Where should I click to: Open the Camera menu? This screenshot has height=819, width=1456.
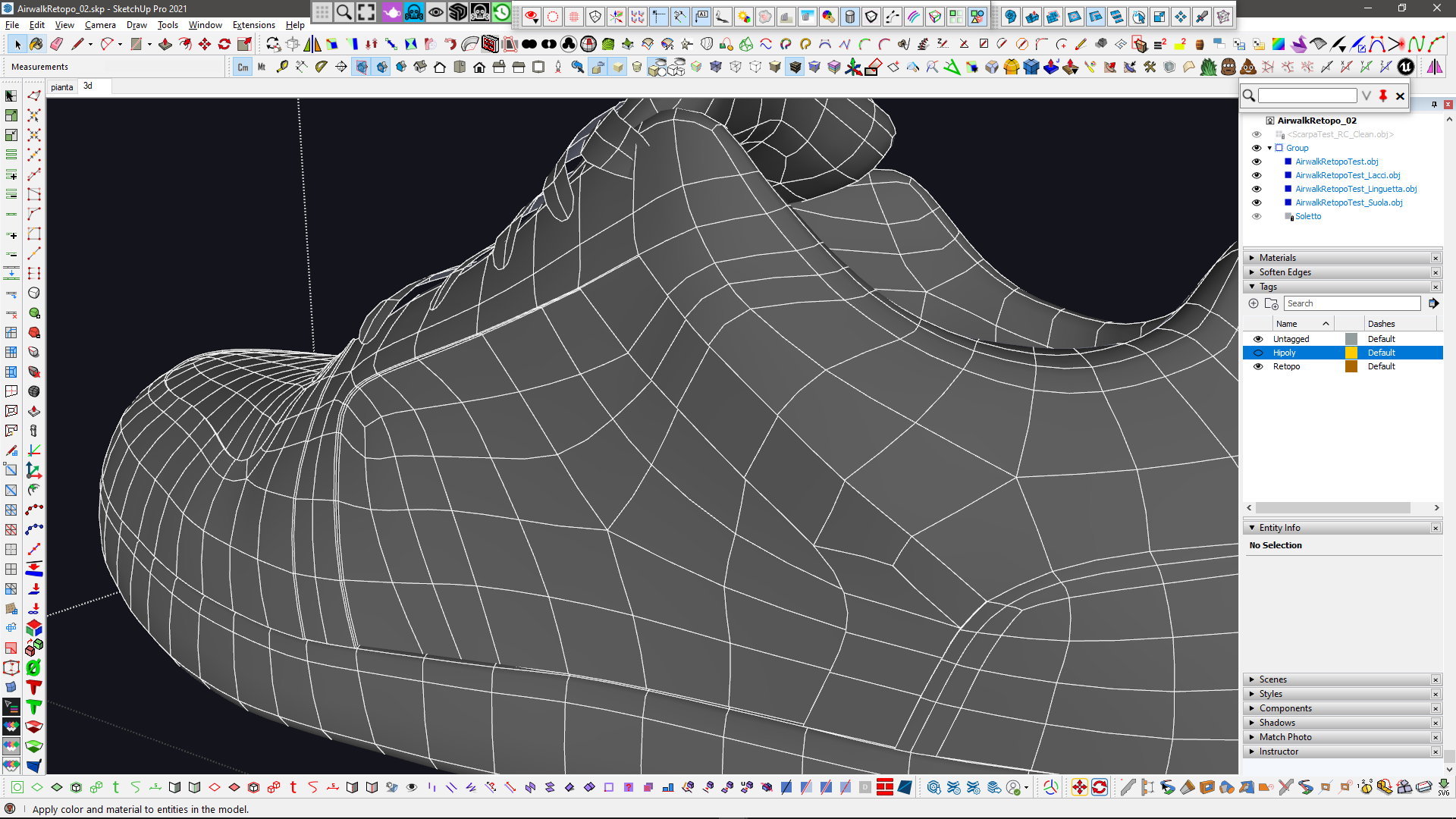[100, 25]
